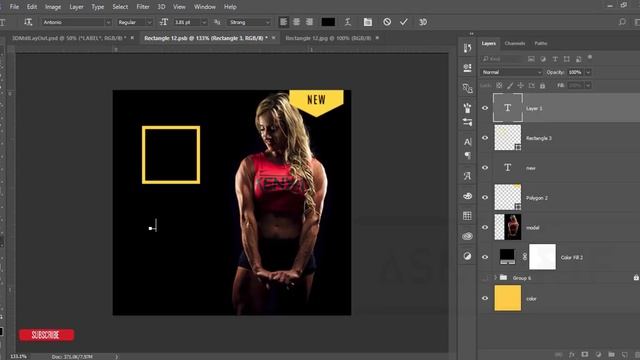Image resolution: width=640 pixels, height=360 pixels.
Task: Toggle Character and Paragraph panels icon
Action: tap(368, 22)
